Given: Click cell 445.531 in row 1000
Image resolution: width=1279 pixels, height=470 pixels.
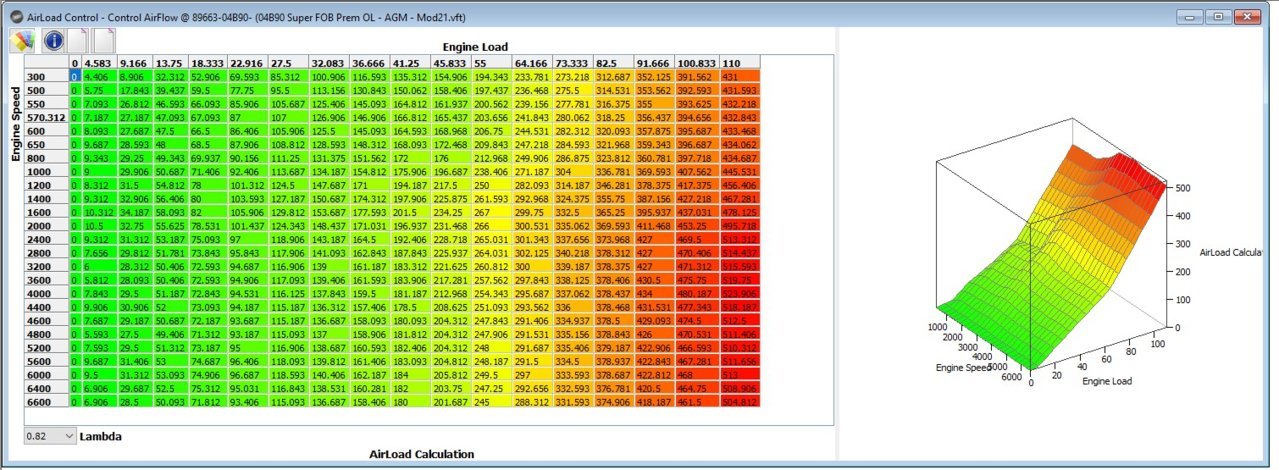Looking at the screenshot, I should pos(740,172).
